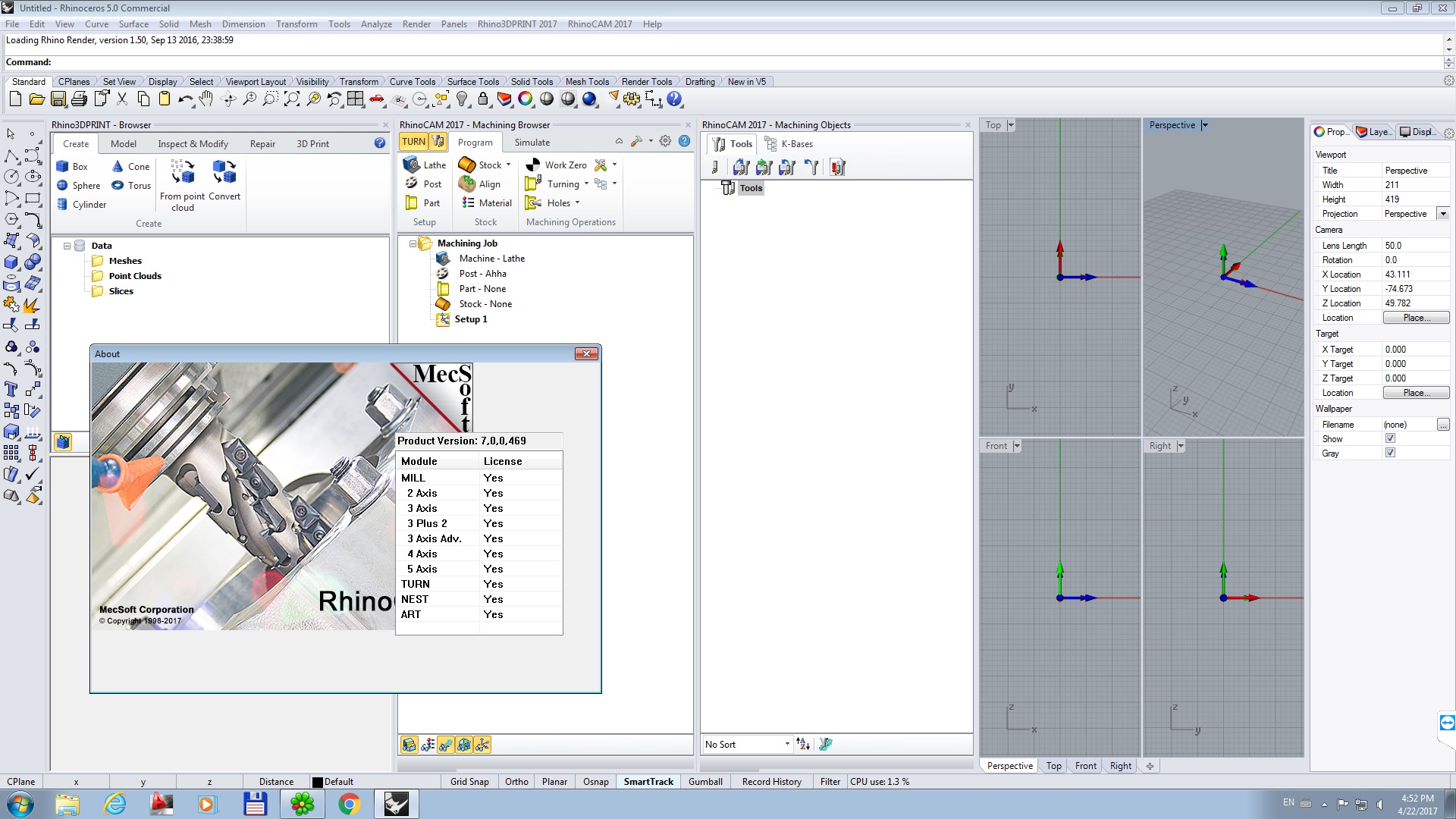1456x819 pixels.
Task: Click the gear Options icon in toolbar
Action: point(632,99)
